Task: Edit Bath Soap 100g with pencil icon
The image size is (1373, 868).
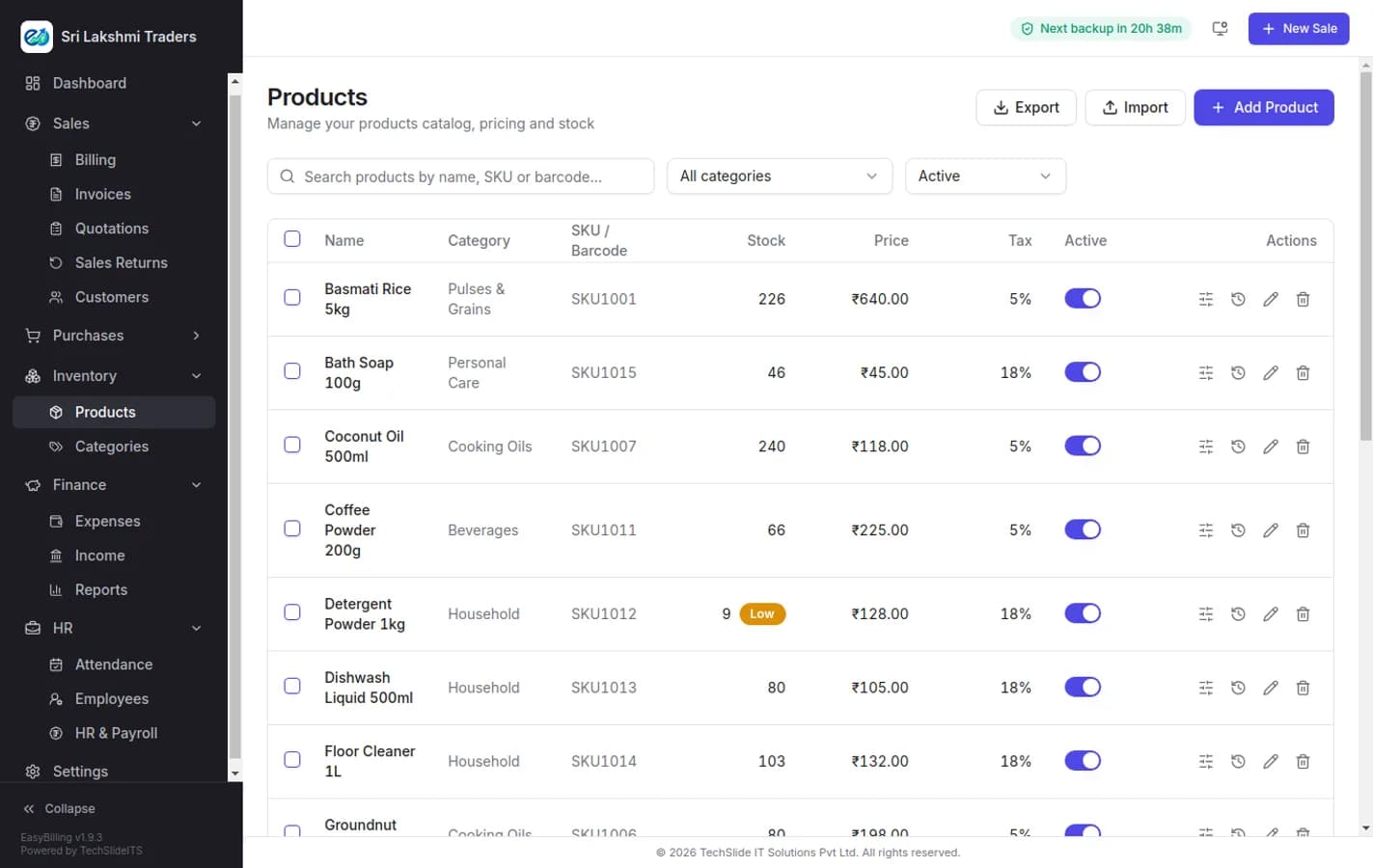Action: (x=1271, y=372)
